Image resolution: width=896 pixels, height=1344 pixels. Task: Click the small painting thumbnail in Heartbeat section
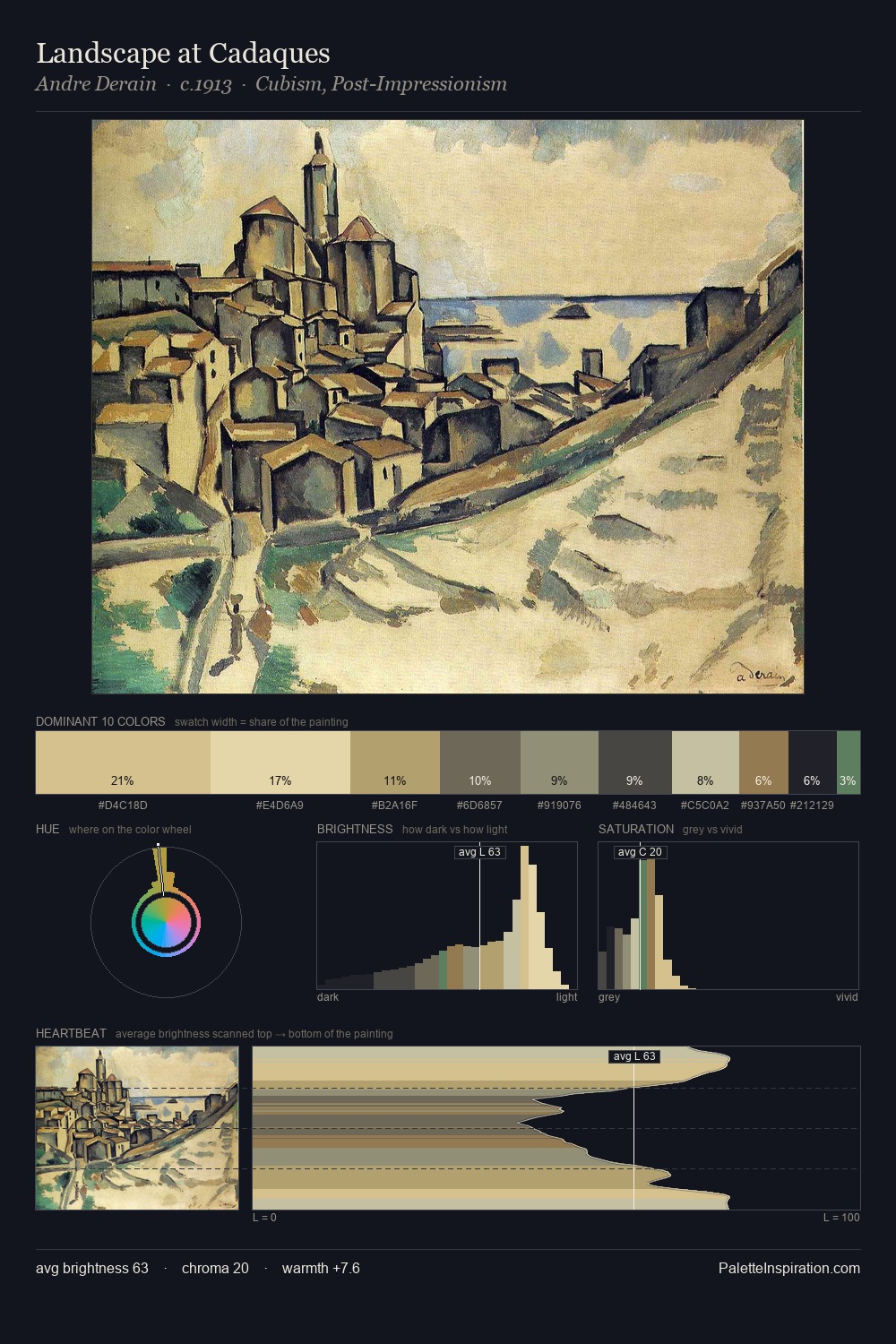(137, 1128)
